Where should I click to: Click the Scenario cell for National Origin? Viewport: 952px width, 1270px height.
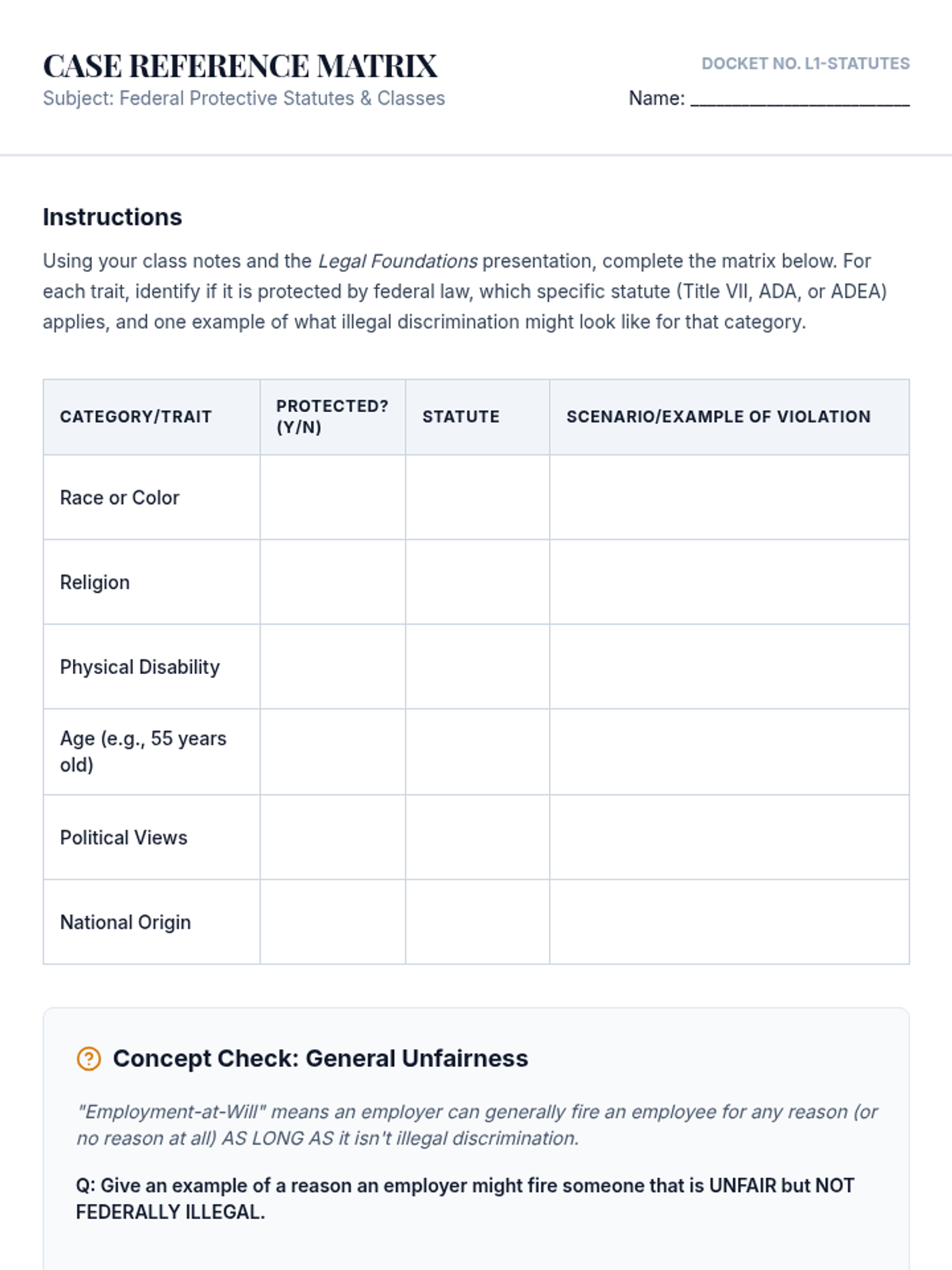(x=729, y=922)
